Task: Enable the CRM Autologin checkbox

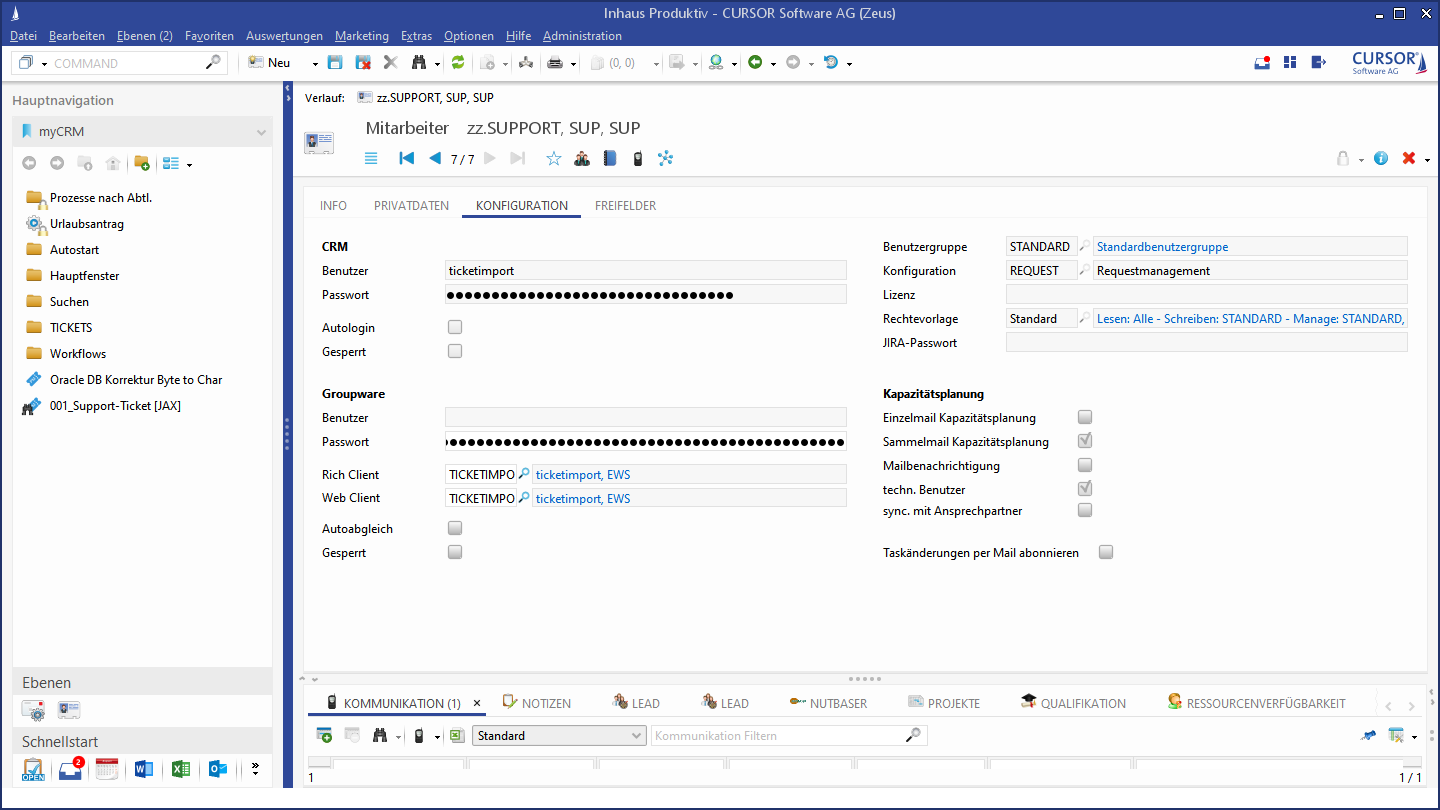Action: point(455,327)
